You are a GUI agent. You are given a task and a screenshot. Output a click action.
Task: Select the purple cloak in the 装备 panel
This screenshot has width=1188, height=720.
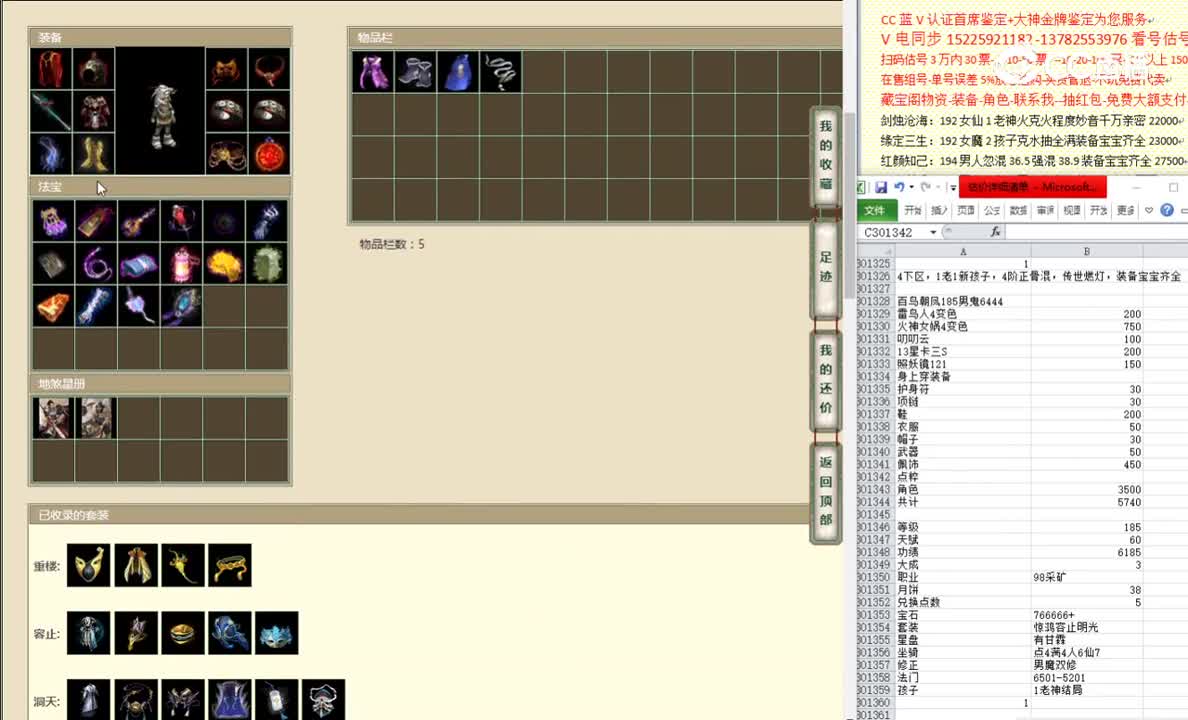[51, 67]
